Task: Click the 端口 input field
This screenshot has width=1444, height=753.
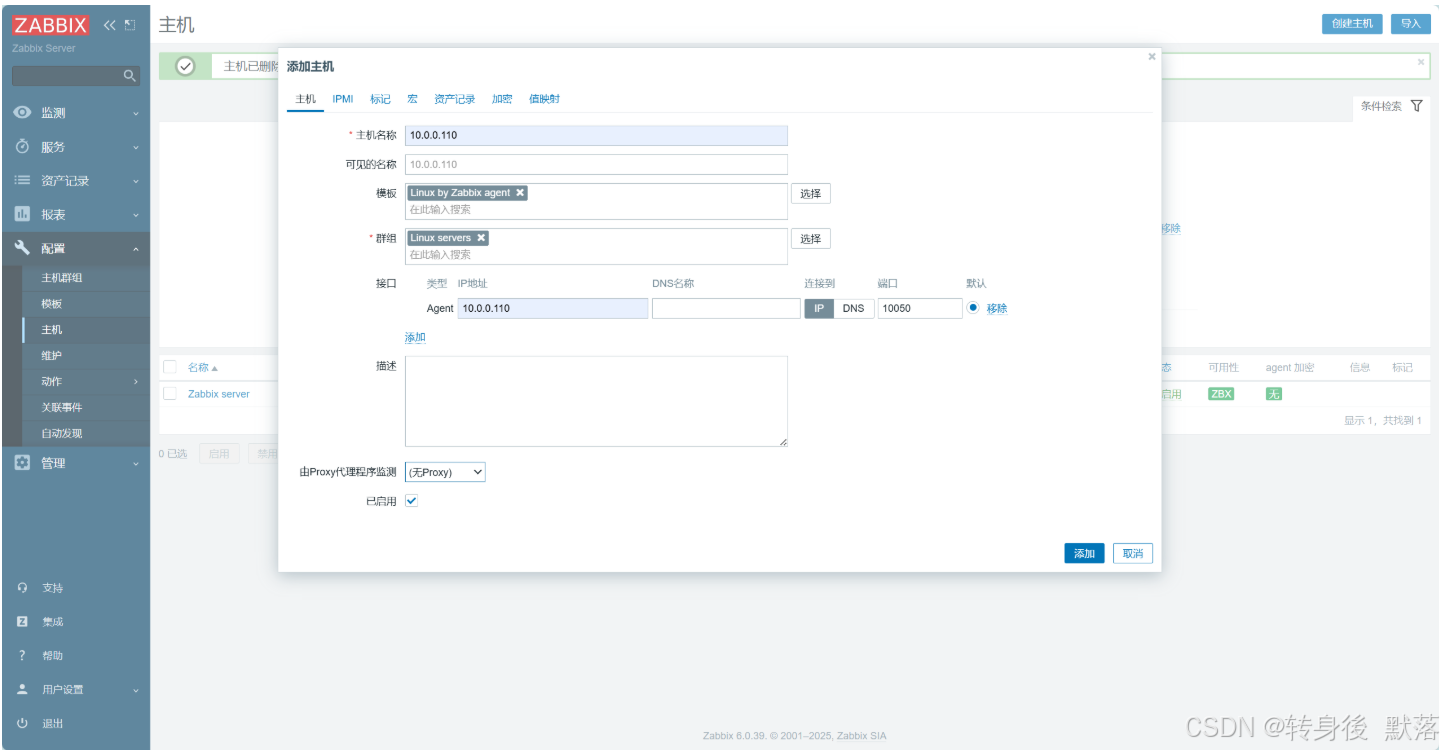Action: click(x=920, y=308)
